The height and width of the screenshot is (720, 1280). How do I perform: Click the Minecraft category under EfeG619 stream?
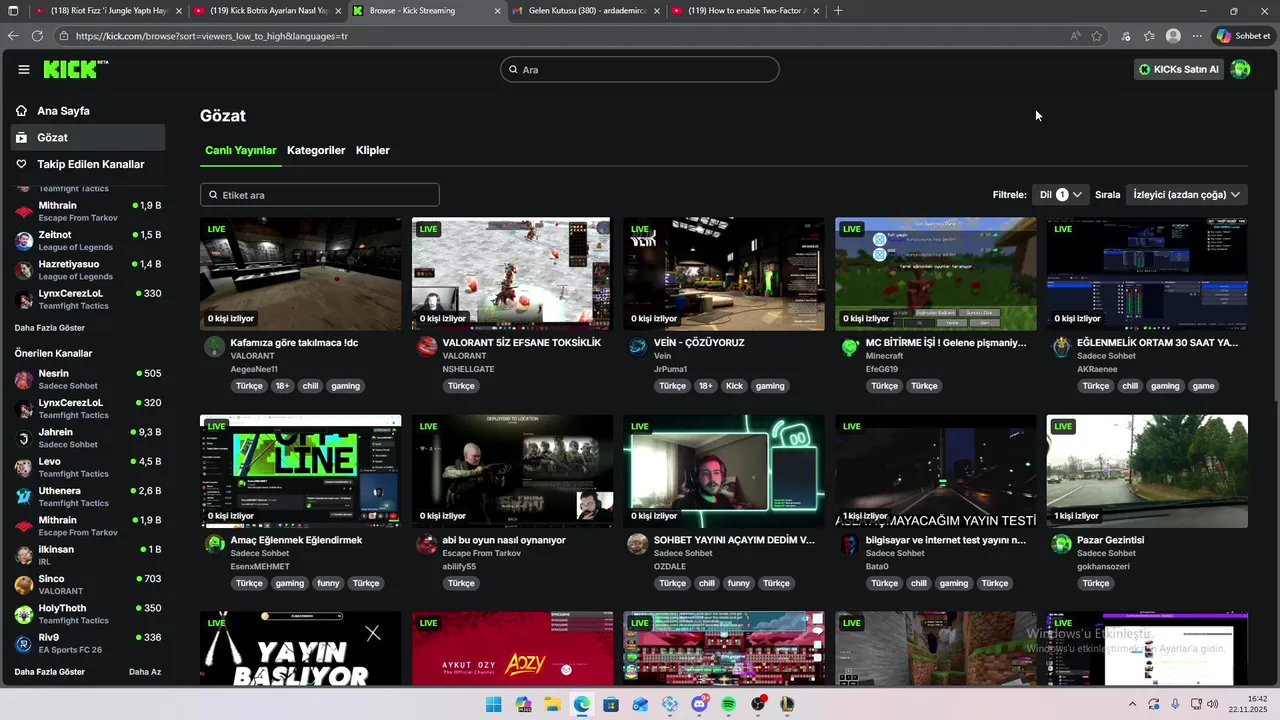[884, 356]
